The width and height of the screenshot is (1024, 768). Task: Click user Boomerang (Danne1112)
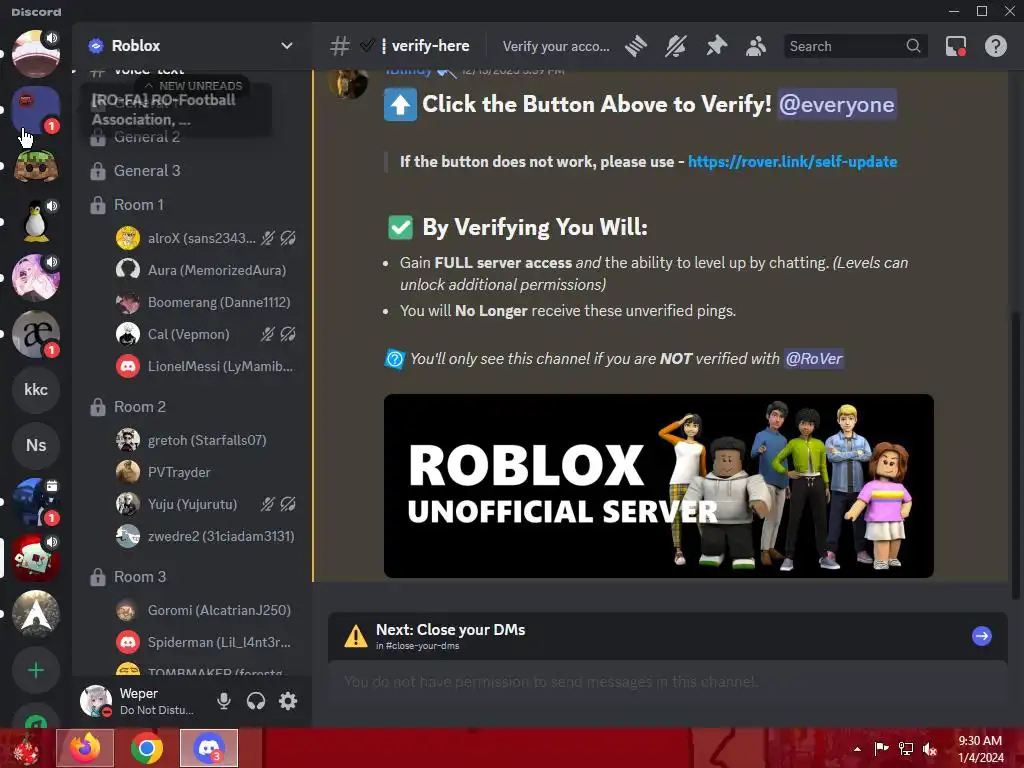206,302
